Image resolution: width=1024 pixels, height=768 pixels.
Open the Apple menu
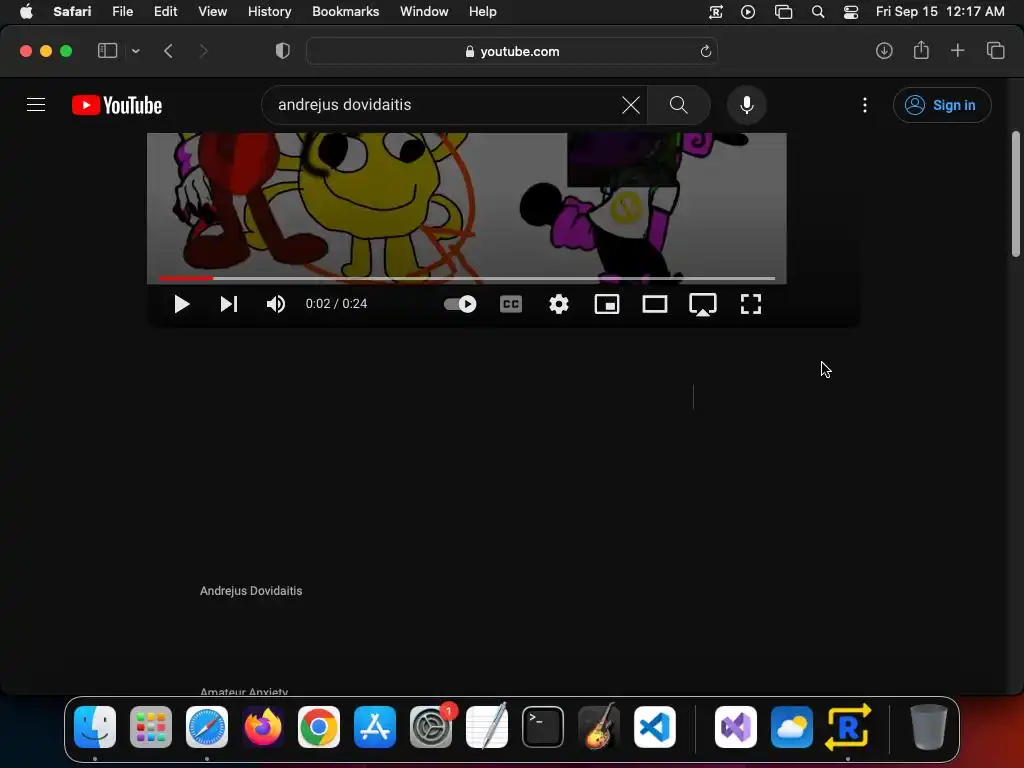tap(26, 11)
